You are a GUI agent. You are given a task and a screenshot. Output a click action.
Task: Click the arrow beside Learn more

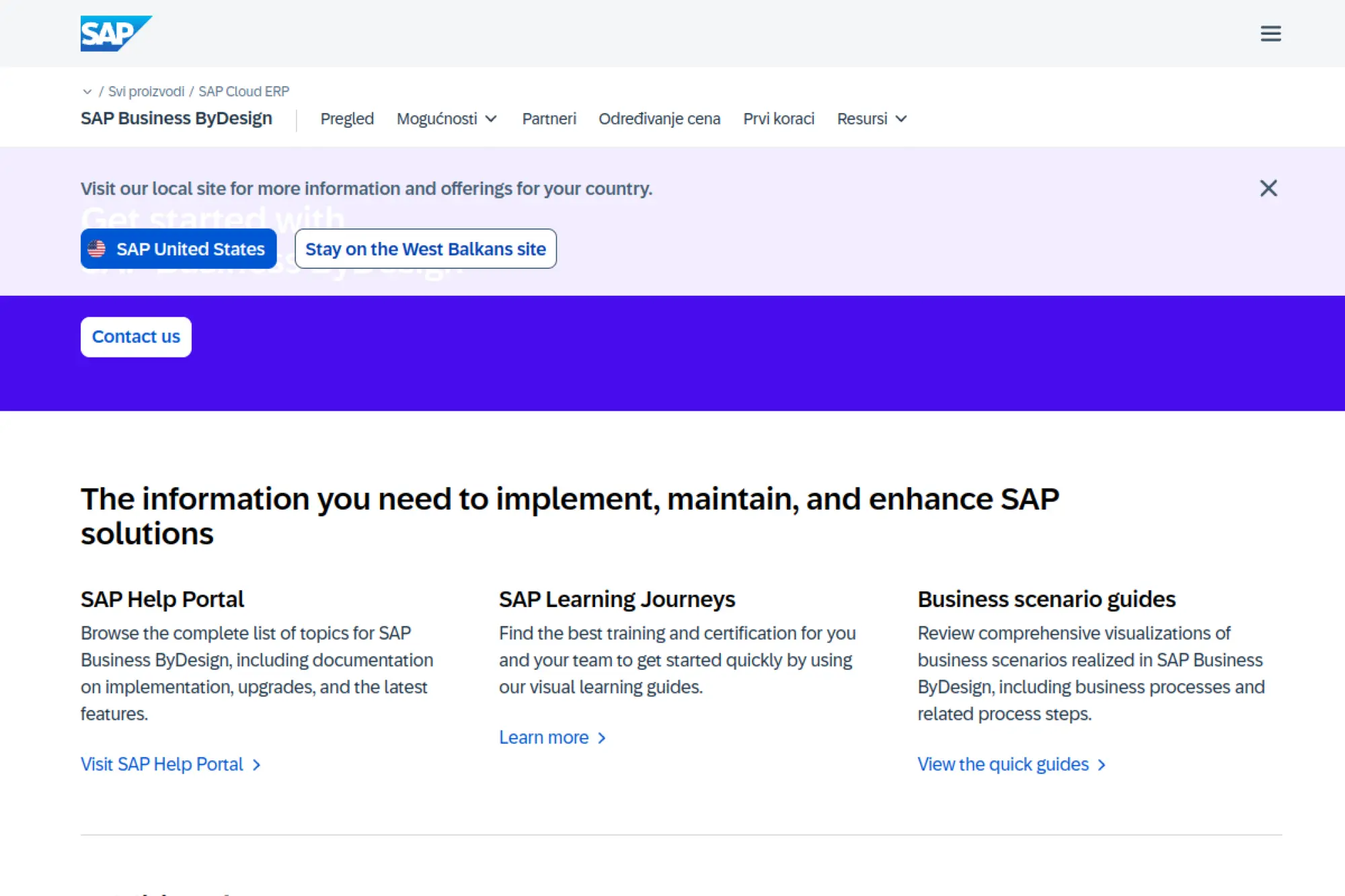click(603, 737)
